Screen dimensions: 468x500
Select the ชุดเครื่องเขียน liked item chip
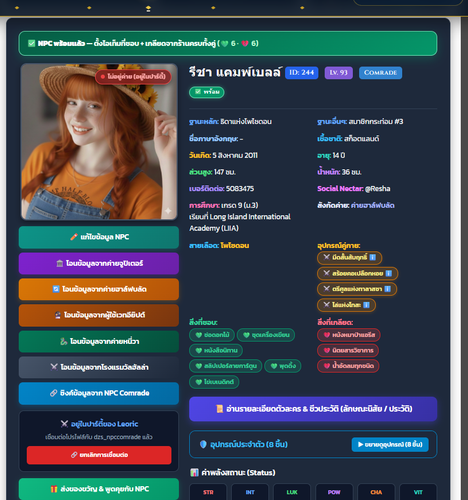click(266, 335)
